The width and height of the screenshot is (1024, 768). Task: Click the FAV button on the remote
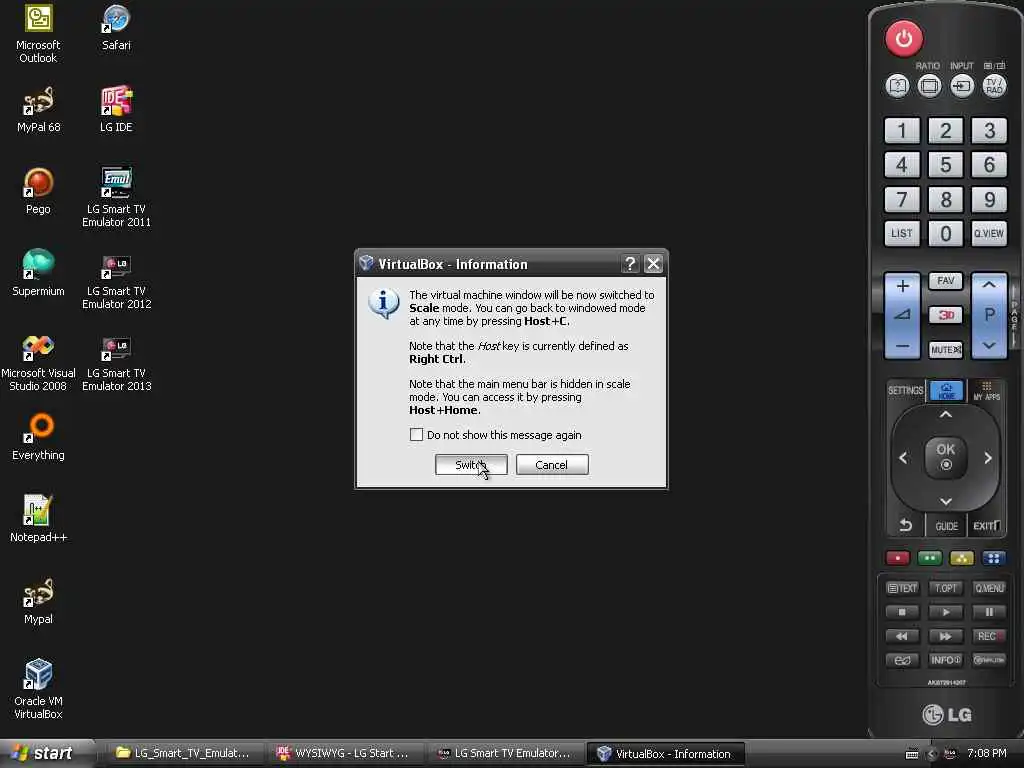946,281
